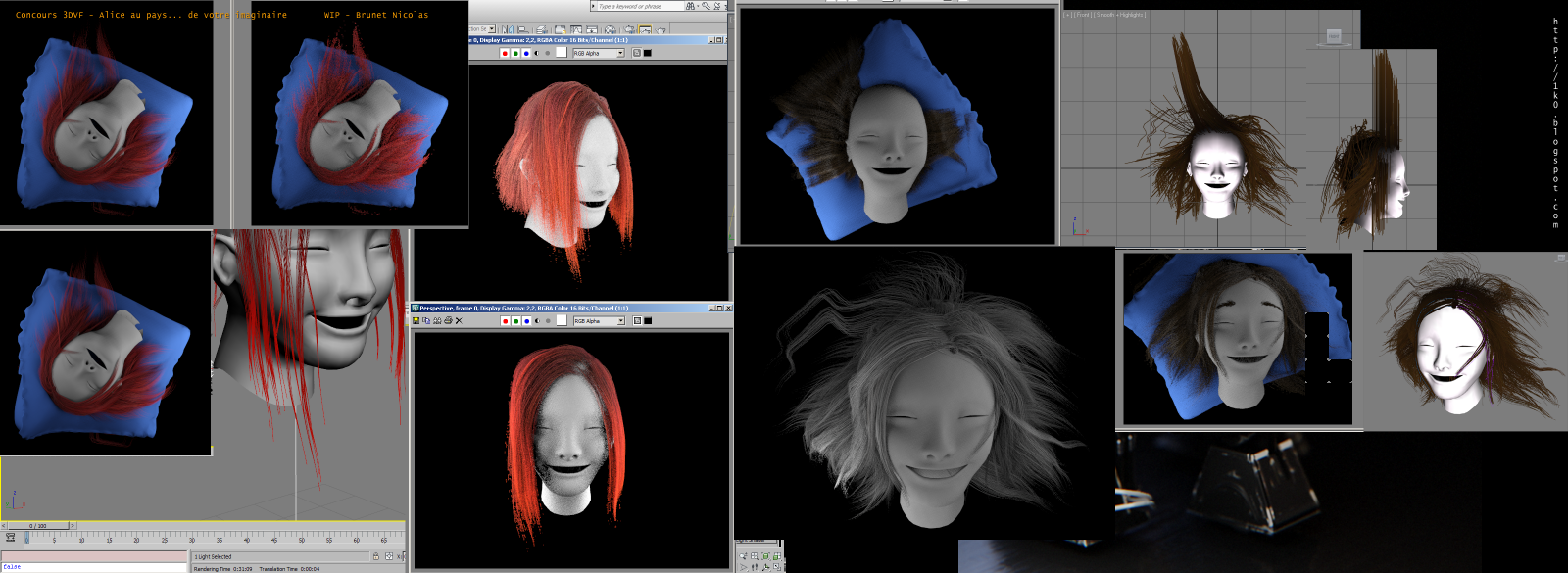This screenshot has width=1568, height=573.
Task: Clone the Perspective rendered frame window
Action: pos(437,320)
